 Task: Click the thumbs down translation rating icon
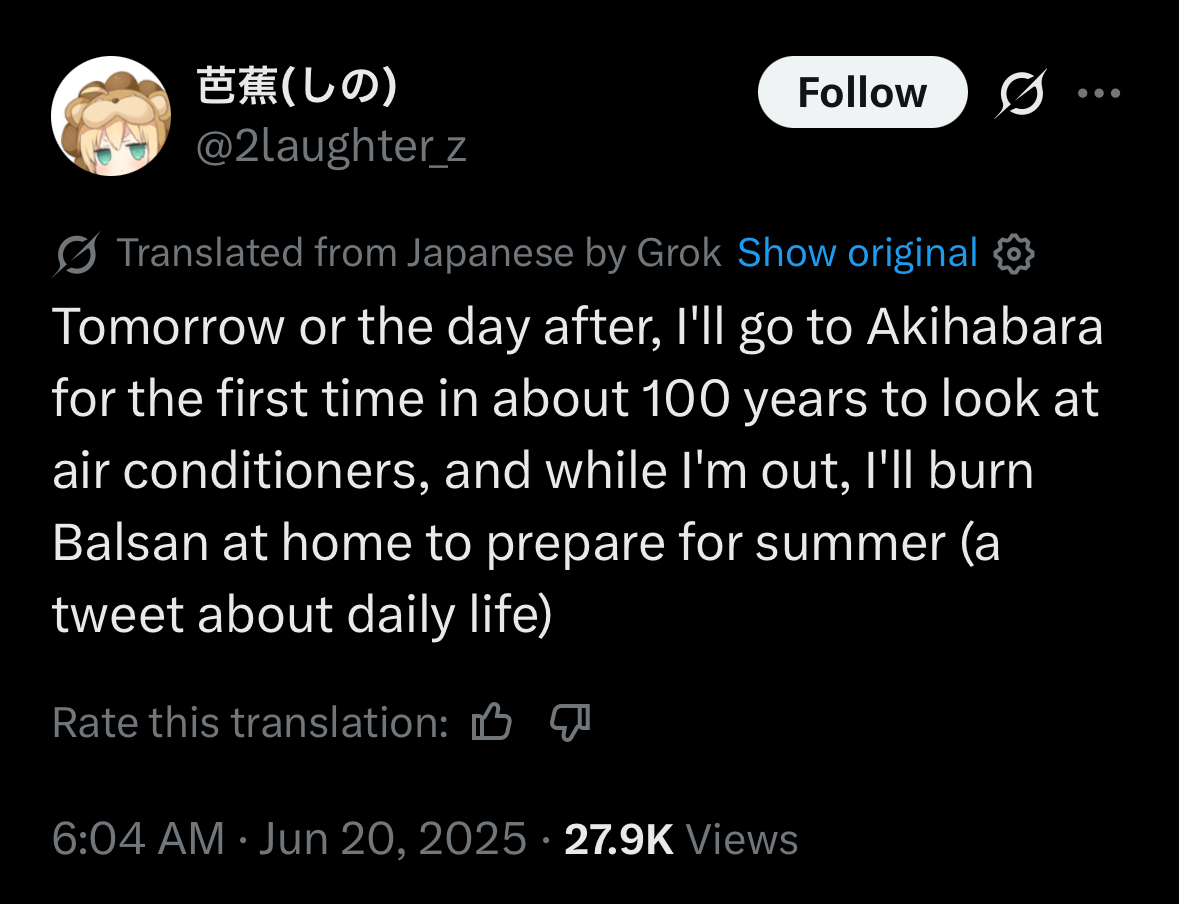[570, 722]
